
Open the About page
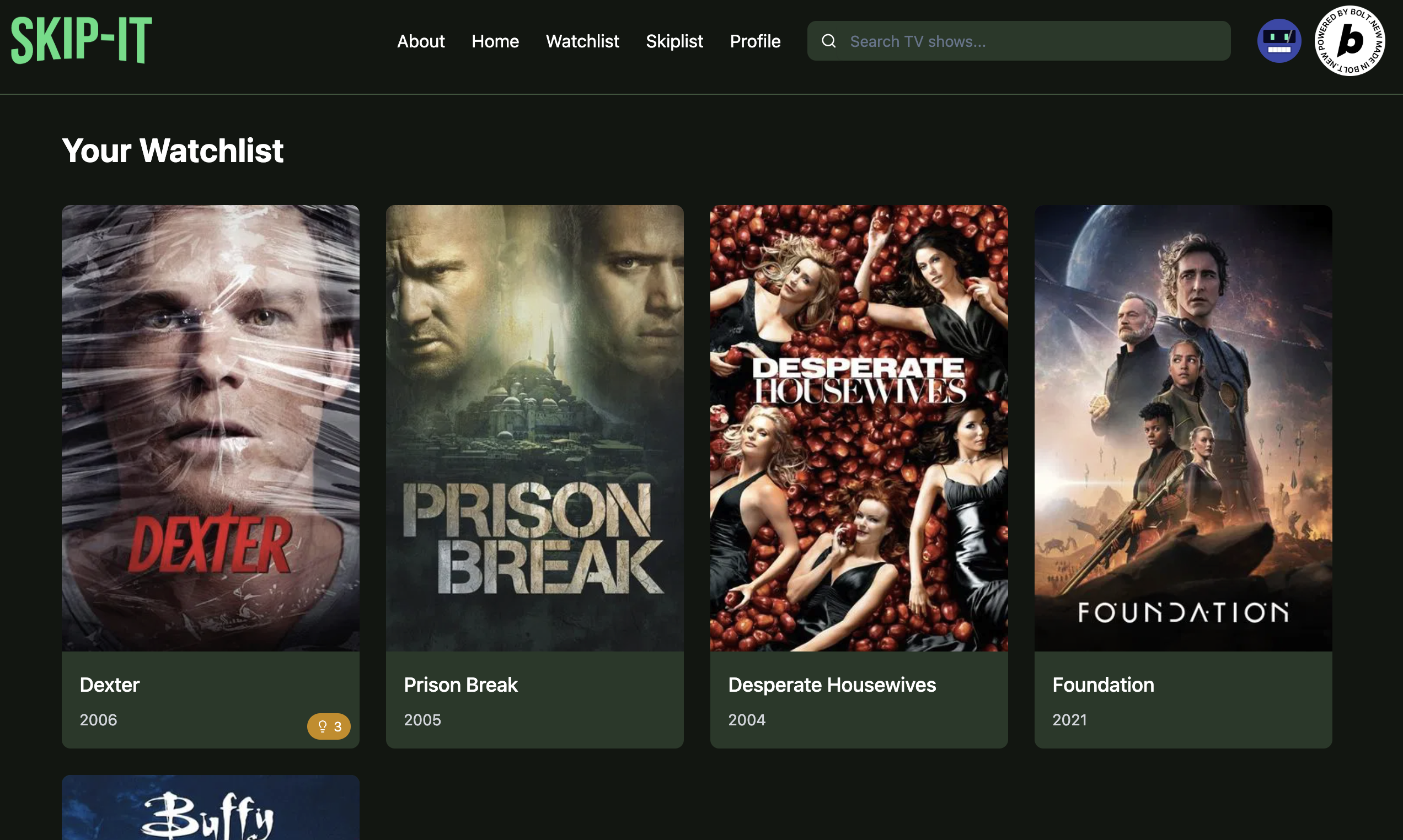click(421, 41)
